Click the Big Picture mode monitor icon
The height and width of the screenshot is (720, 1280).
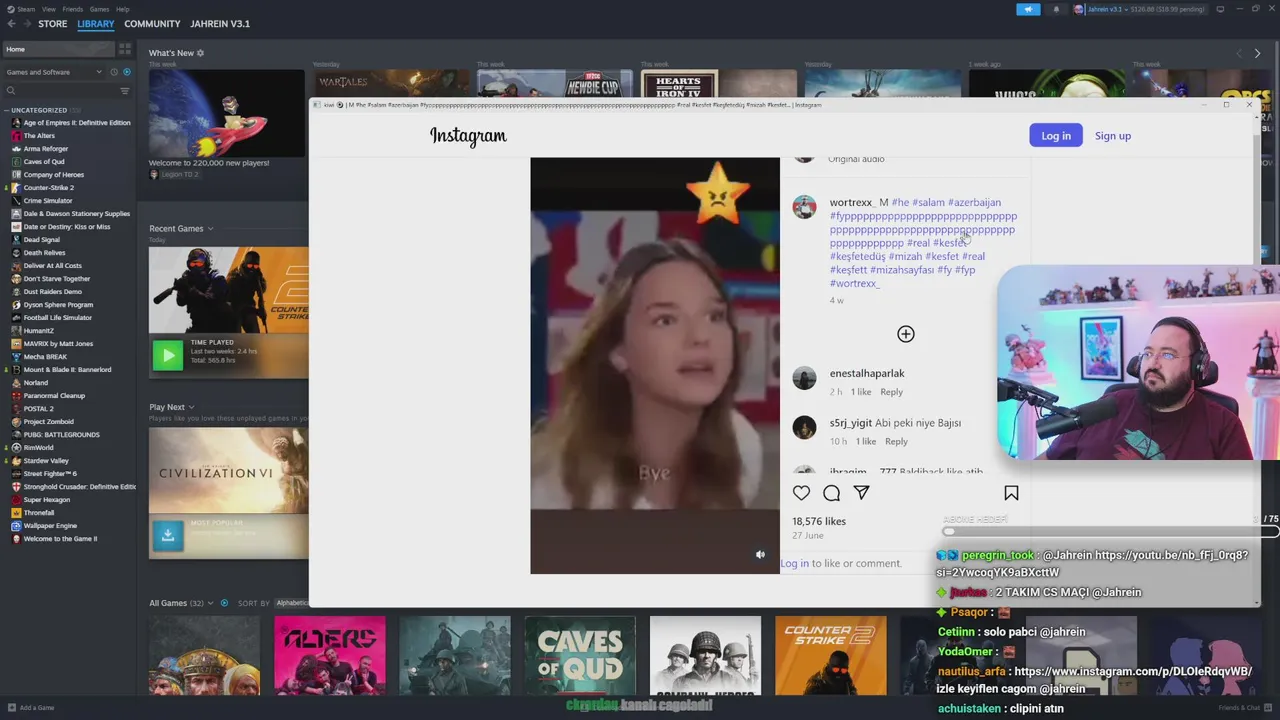pyautogui.click(x=1220, y=9)
